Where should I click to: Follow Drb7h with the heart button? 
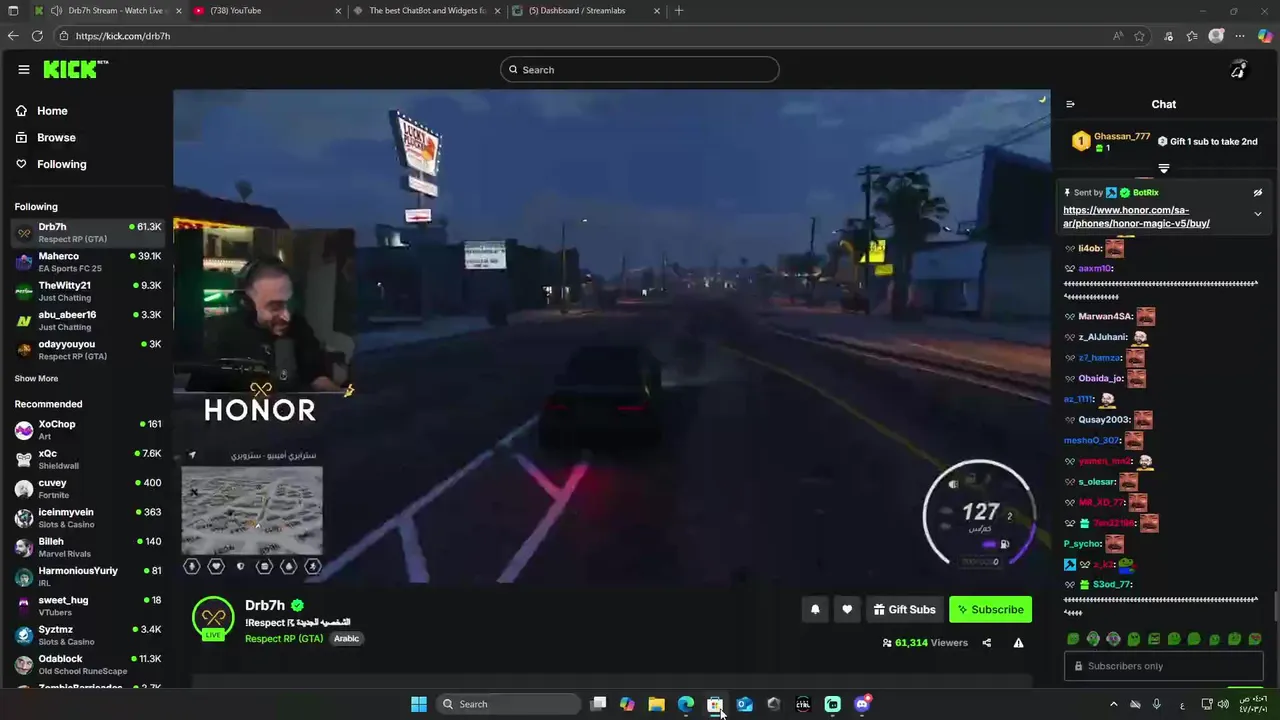847,609
